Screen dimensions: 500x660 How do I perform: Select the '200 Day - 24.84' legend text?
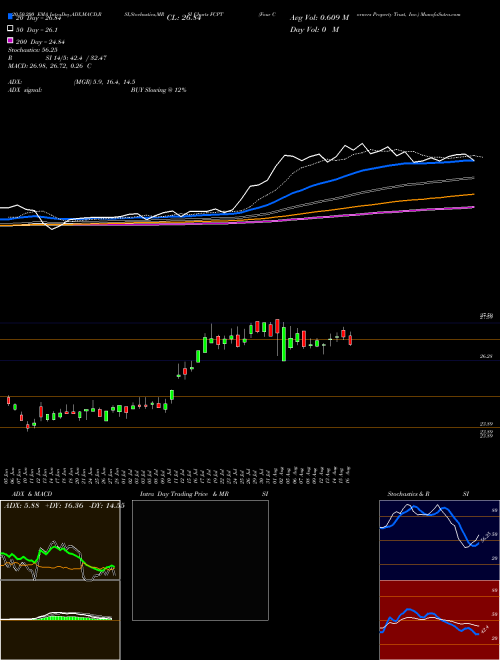(x=40, y=42)
